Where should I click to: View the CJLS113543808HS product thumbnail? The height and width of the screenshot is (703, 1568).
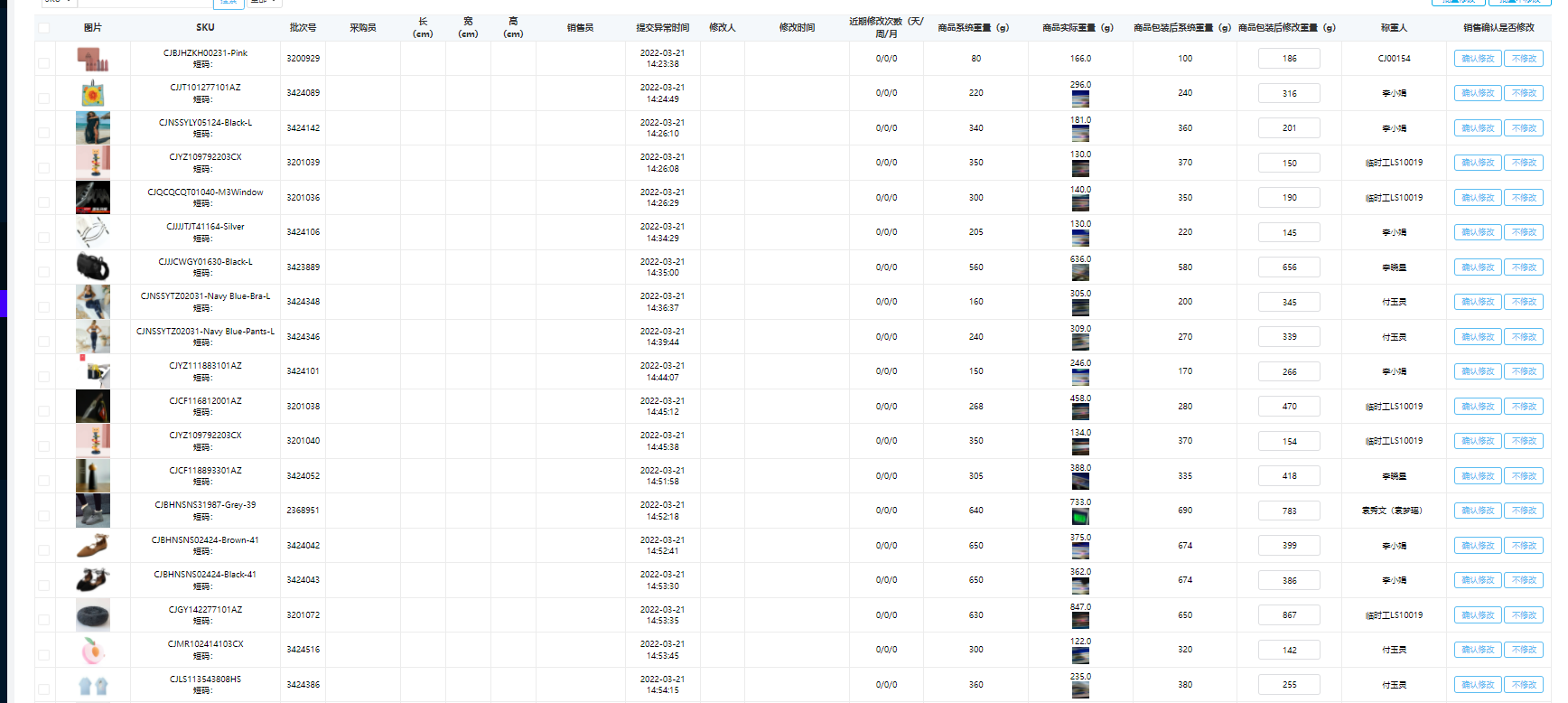coord(93,685)
